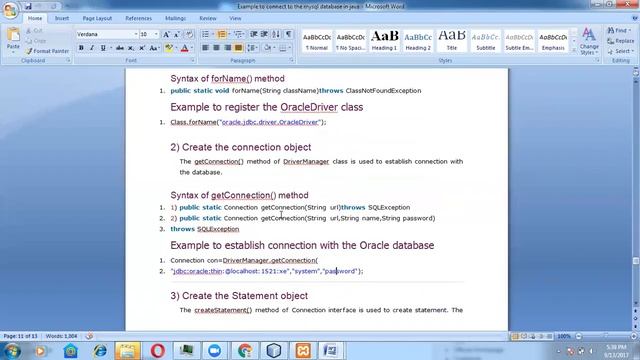This screenshot has height=360, width=640.
Task: Apply superscript formatting
Action: 142,48
